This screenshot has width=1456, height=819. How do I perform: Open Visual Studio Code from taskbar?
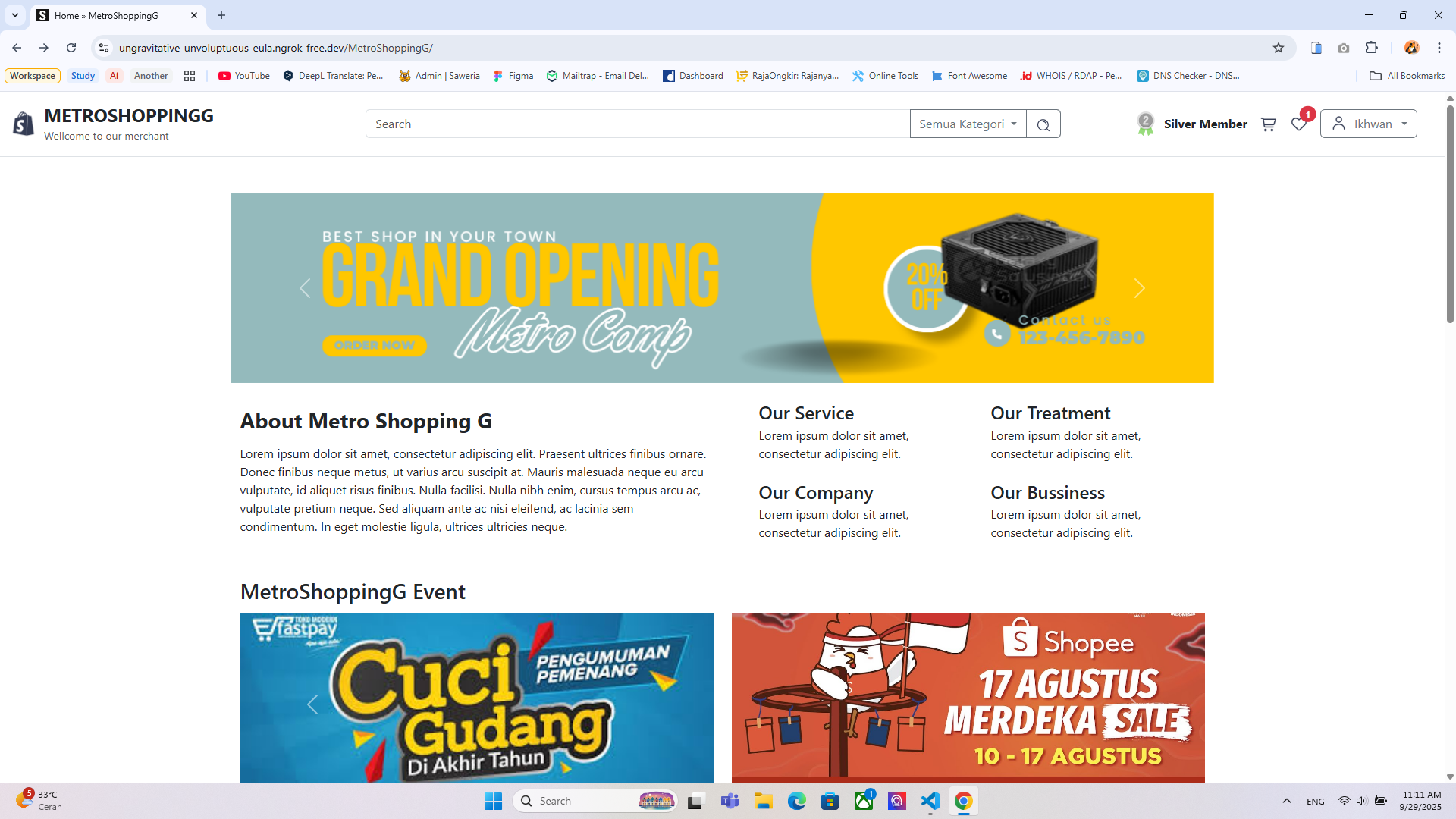click(930, 801)
